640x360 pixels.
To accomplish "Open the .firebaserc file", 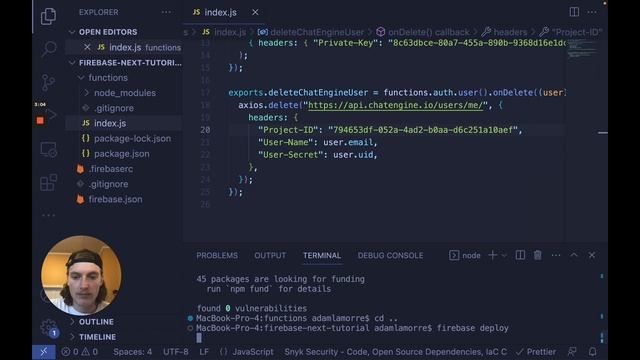I will pyautogui.click(x=111, y=169).
